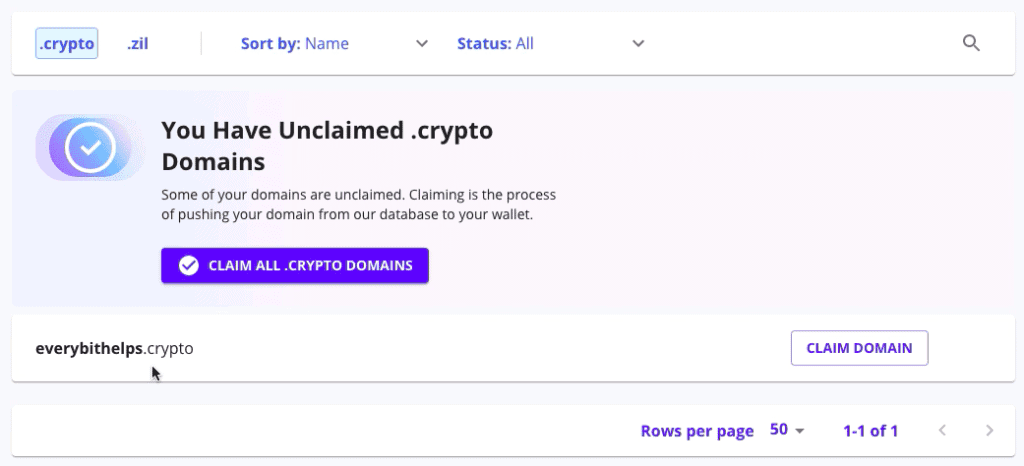Switch to the .zil tab

click(138, 43)
